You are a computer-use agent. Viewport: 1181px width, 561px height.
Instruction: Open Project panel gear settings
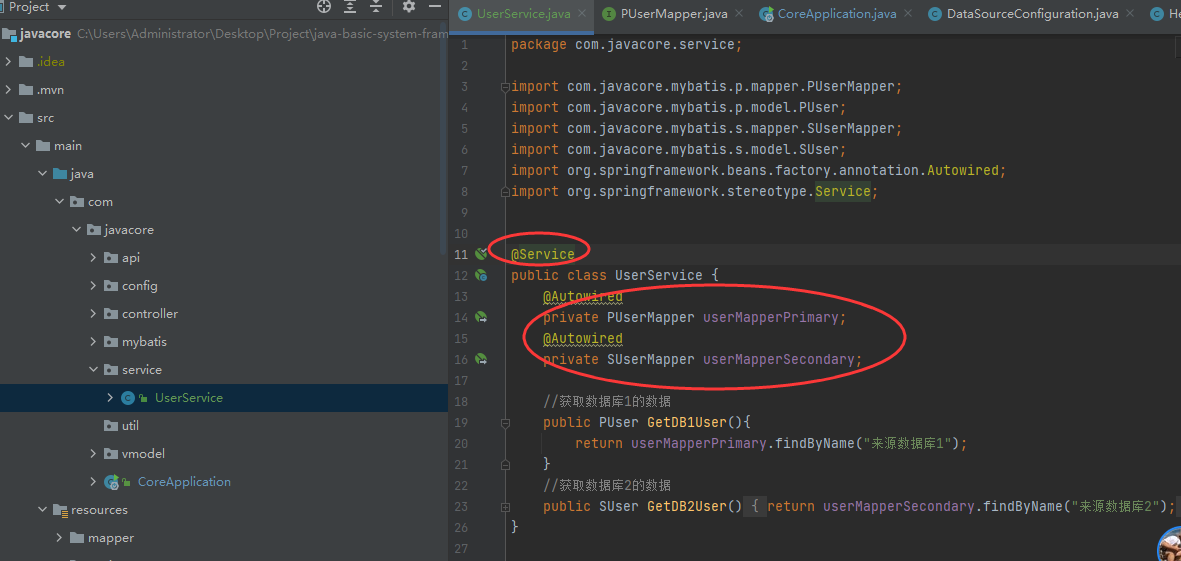[409, 7]
